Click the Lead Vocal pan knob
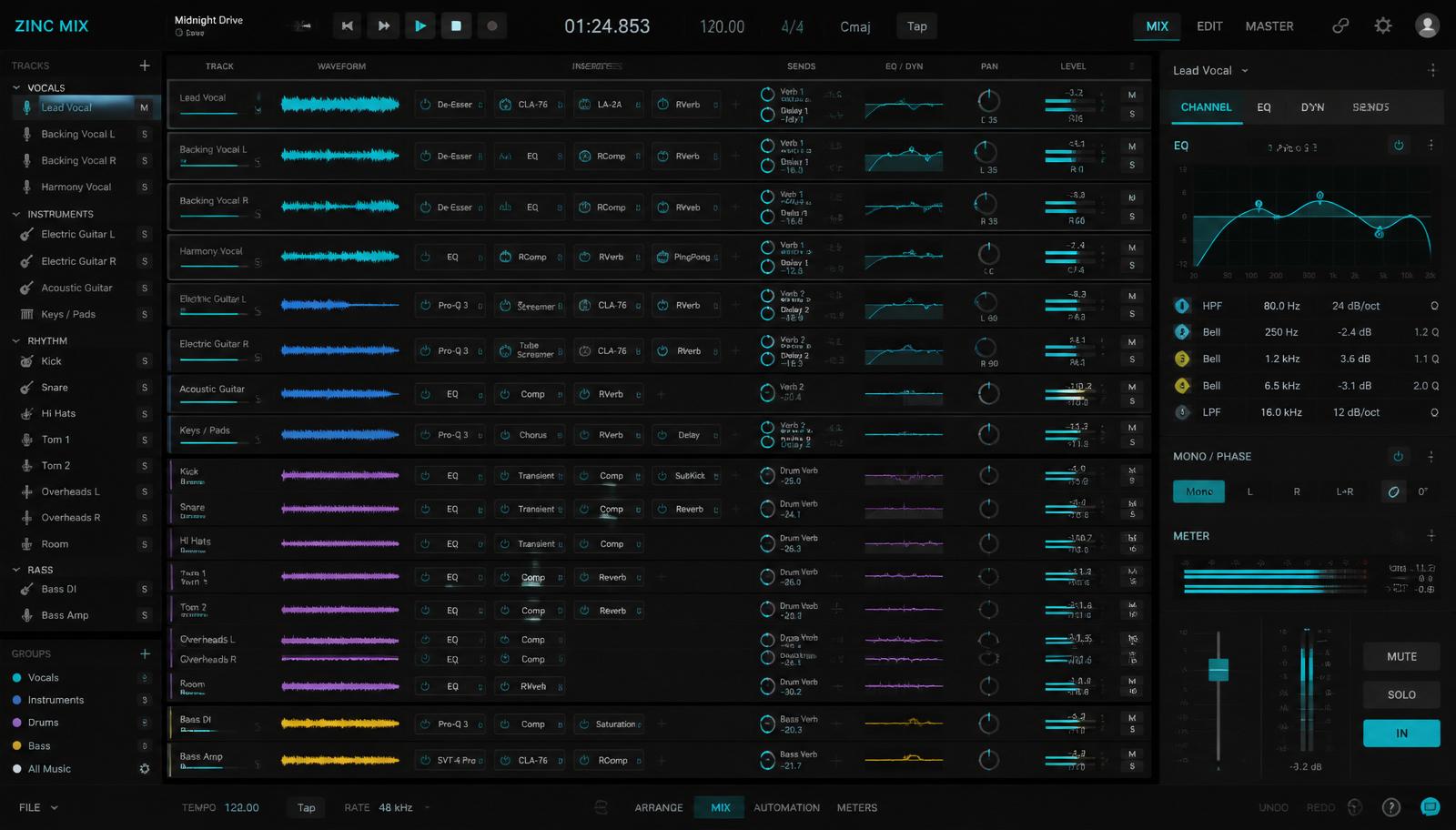 988,100
